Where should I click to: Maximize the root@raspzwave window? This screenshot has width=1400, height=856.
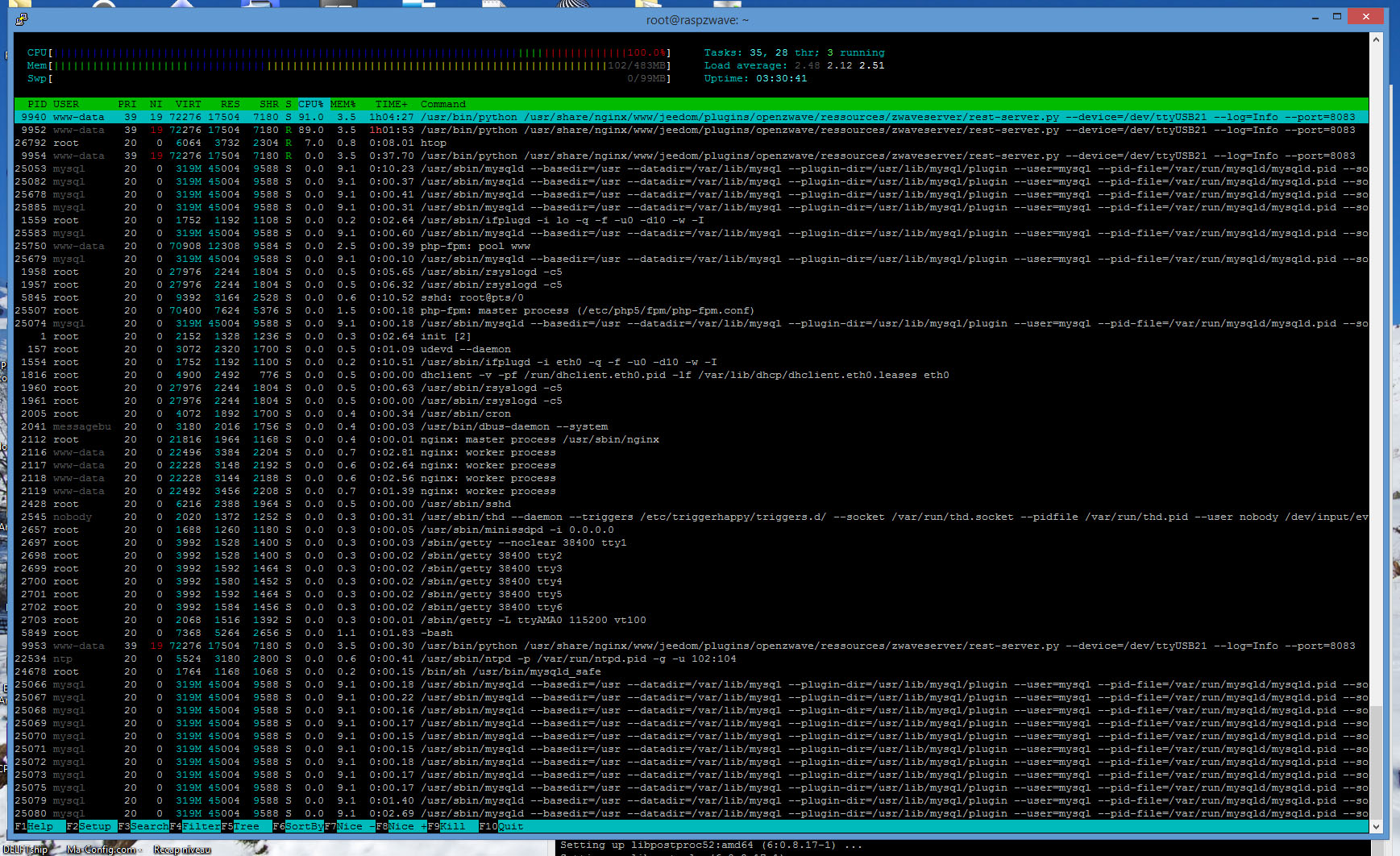(1337, 17)
